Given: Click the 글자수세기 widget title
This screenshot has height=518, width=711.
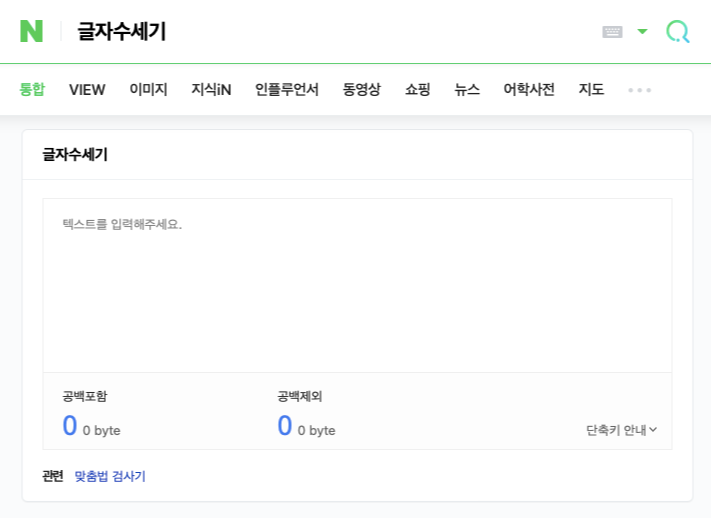Looking at the screenshot, I should click(x=75, y=154).
